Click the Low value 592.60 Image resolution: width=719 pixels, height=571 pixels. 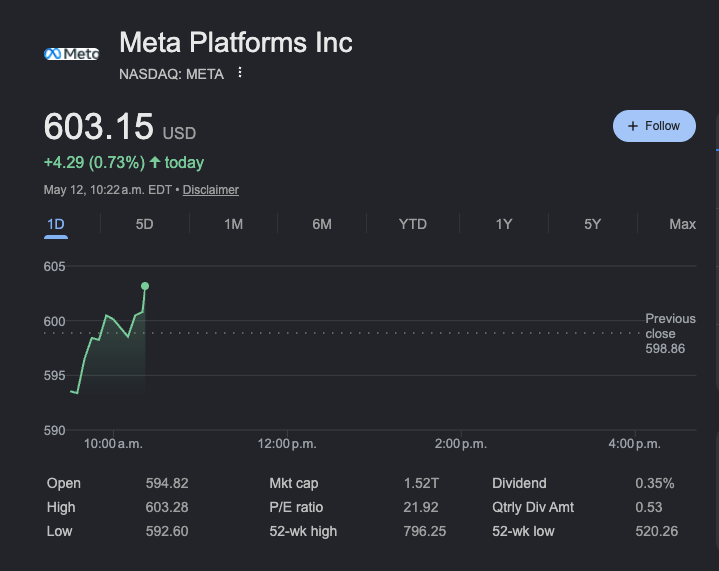click(x=167, y=531)
